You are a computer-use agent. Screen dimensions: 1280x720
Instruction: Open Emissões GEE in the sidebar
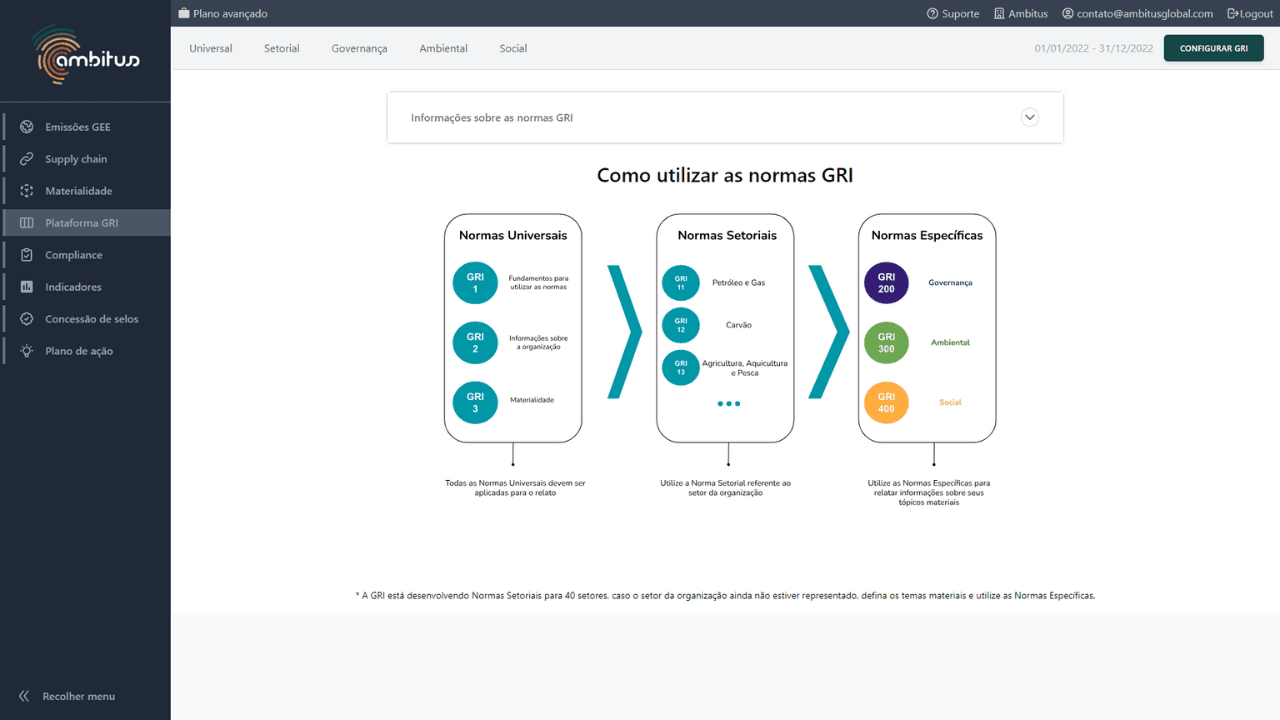pyautogui.click(x=86, y=127)
